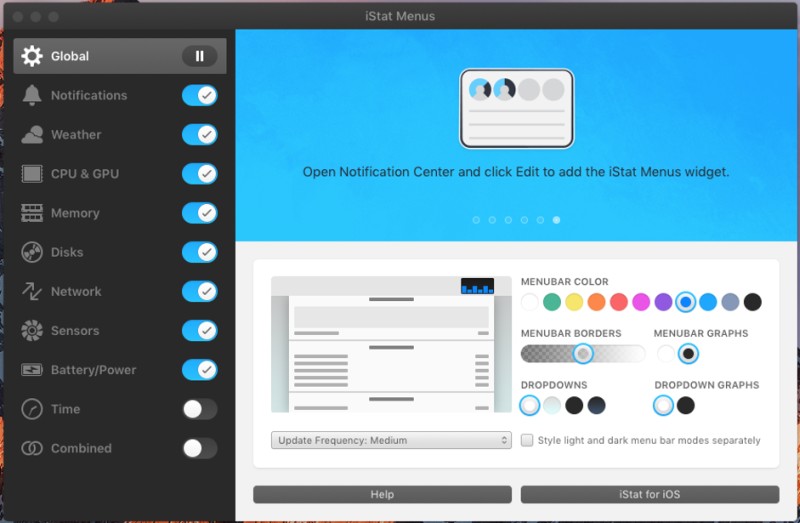Go to the fifth banner page dot
Image resolution: width=800 pixels, height=523 pixels.
tap(540, 220)
